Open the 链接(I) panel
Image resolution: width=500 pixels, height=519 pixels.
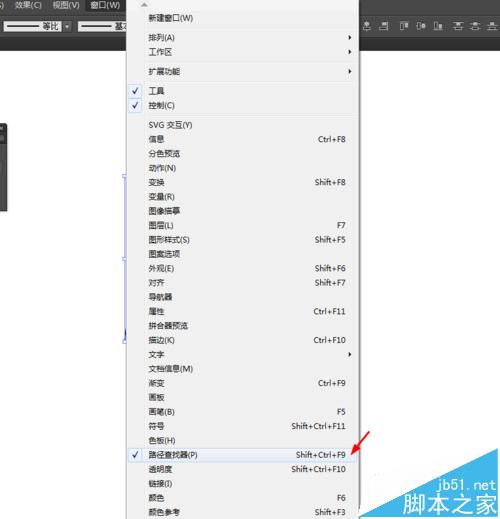click(243, 483)
